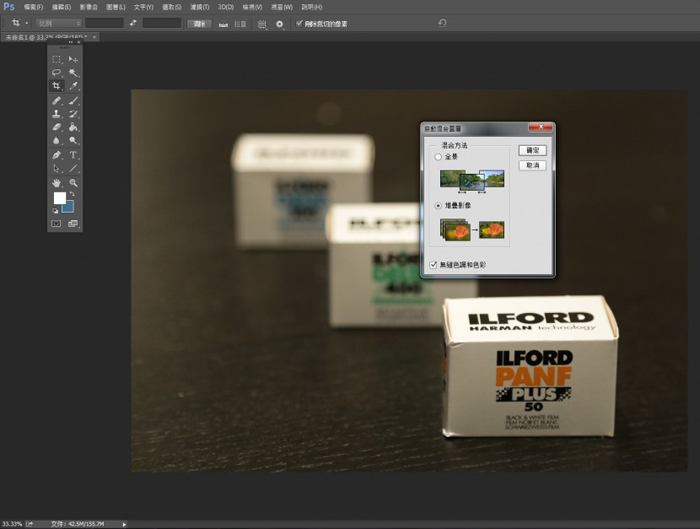Screen dimensions: 700x529
Task: Open crop overlay options icon
Action: [x=262, y=24]
